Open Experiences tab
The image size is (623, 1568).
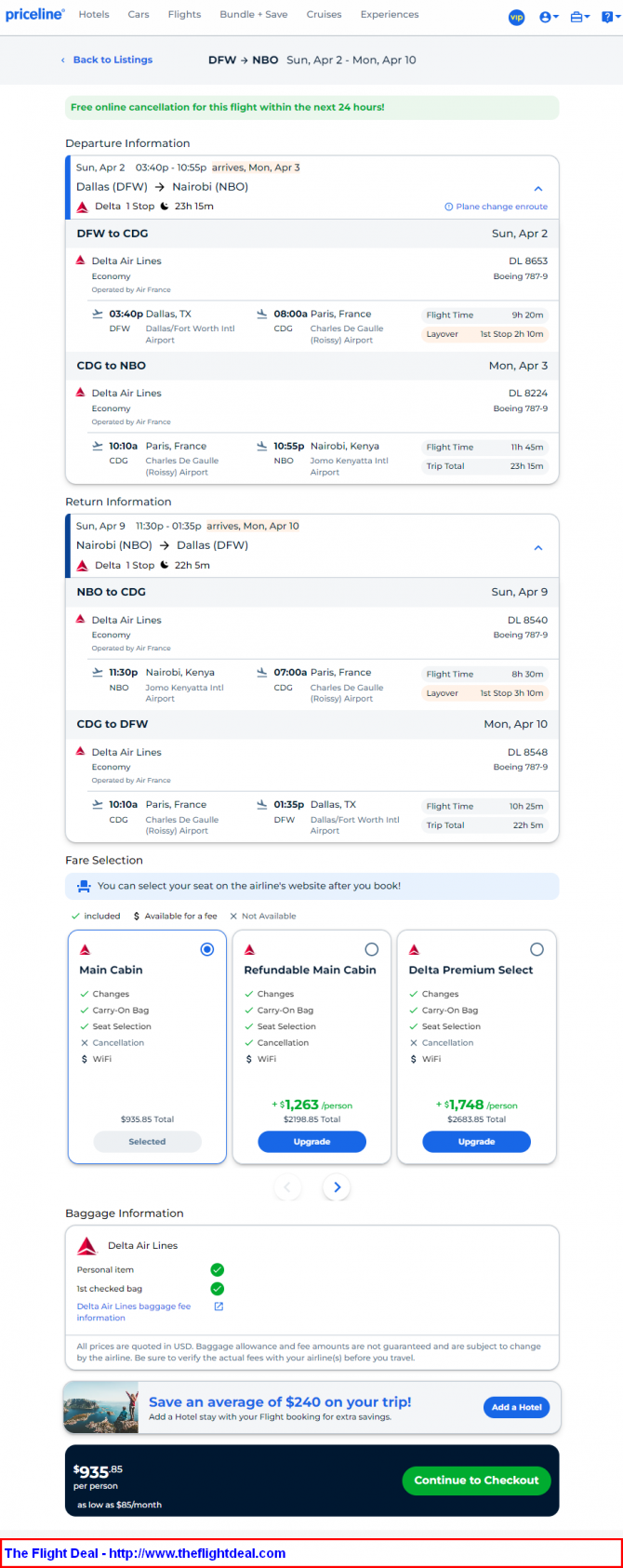[390, 15]
